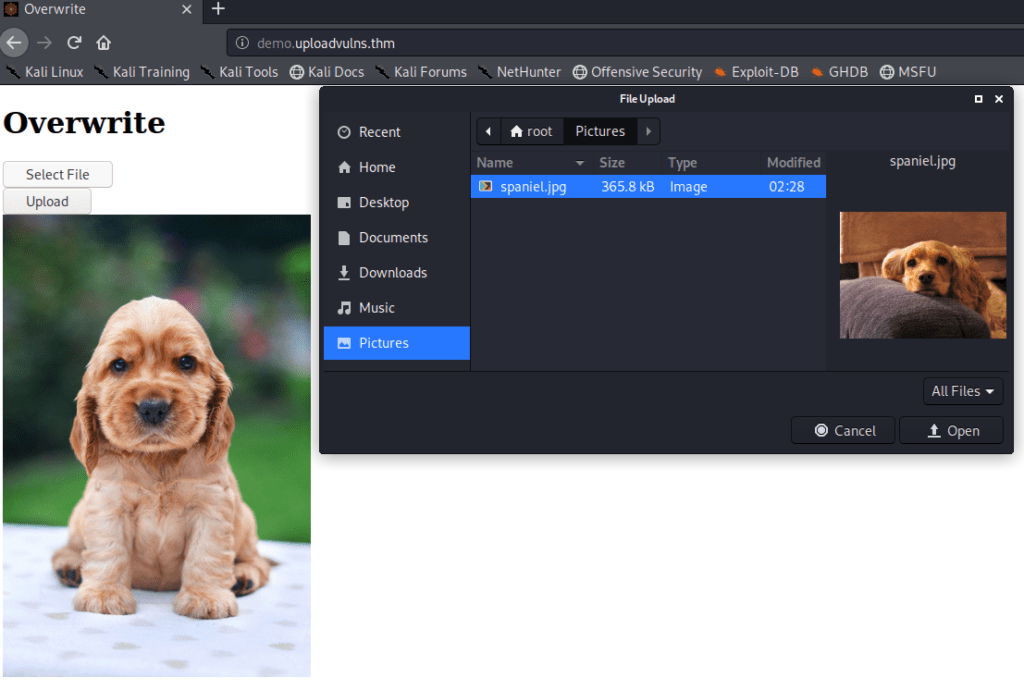Switch to the root path segment
Viewport: 1024px width, 690px height.
point(532,131)
